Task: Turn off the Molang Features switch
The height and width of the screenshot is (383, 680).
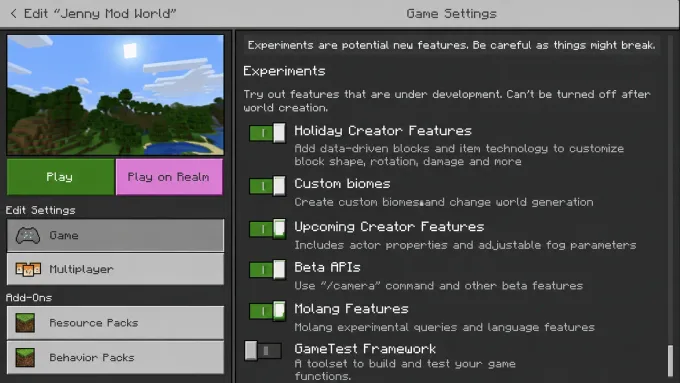Action: click(x=267, y=311)
